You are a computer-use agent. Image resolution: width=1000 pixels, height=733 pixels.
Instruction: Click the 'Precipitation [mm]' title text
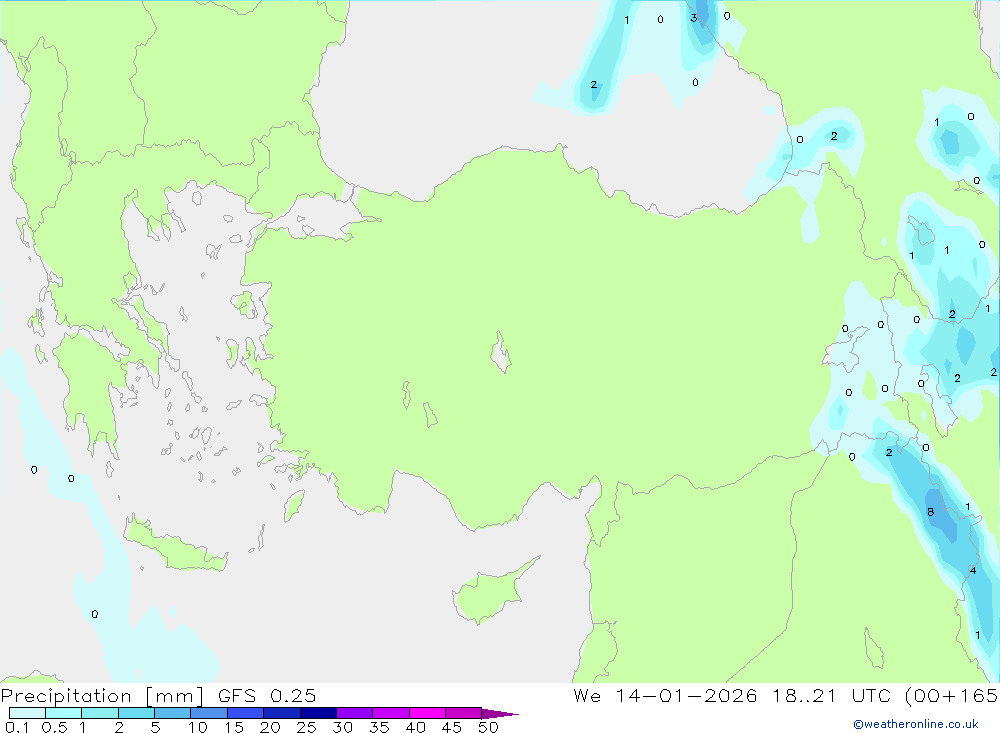click(x=103, y=696)
